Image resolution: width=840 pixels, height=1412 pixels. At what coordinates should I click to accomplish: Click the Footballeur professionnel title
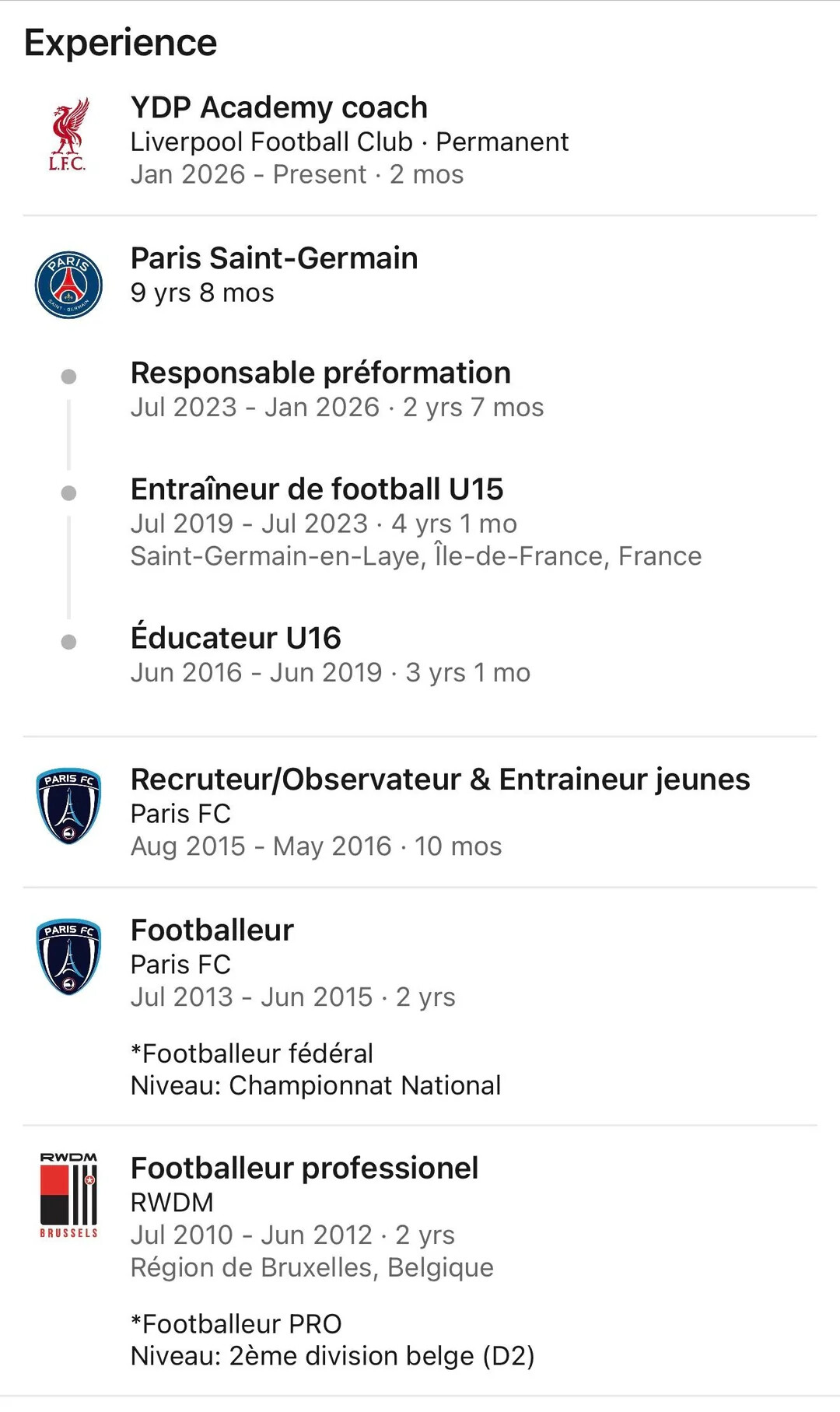pyautogui.click(x=304, y=1168)
